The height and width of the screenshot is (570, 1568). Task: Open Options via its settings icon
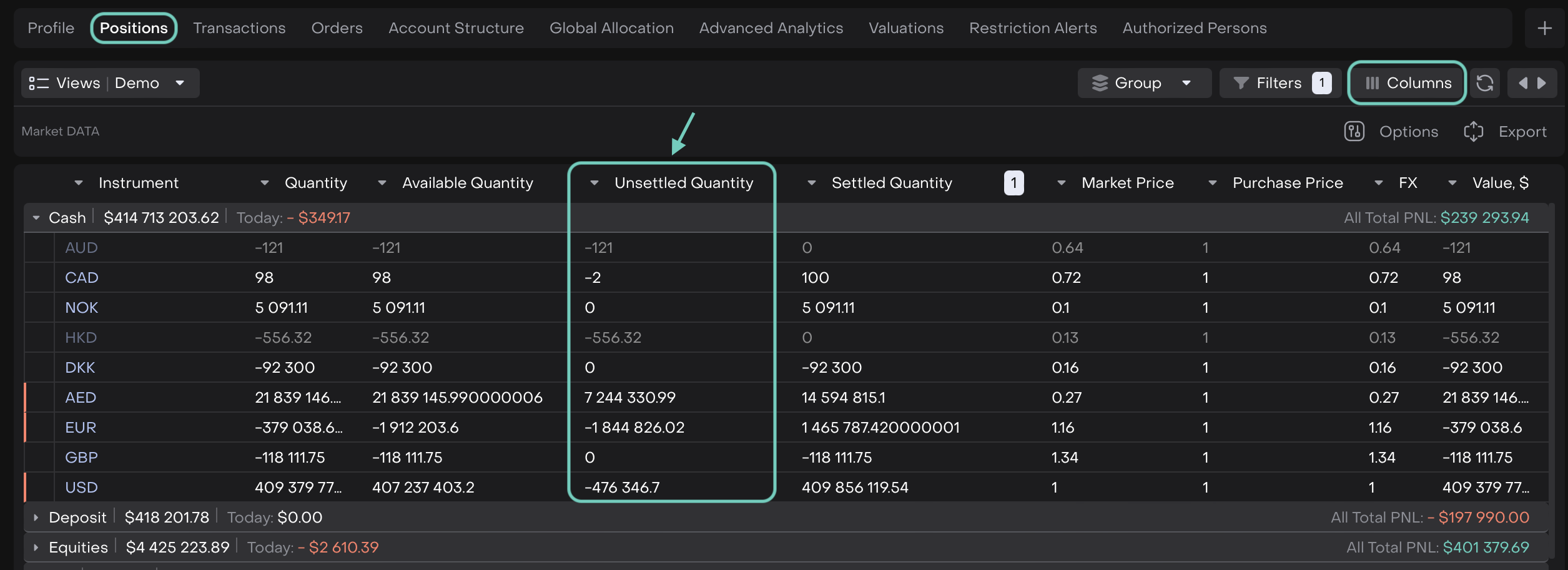click(1354, 132)
